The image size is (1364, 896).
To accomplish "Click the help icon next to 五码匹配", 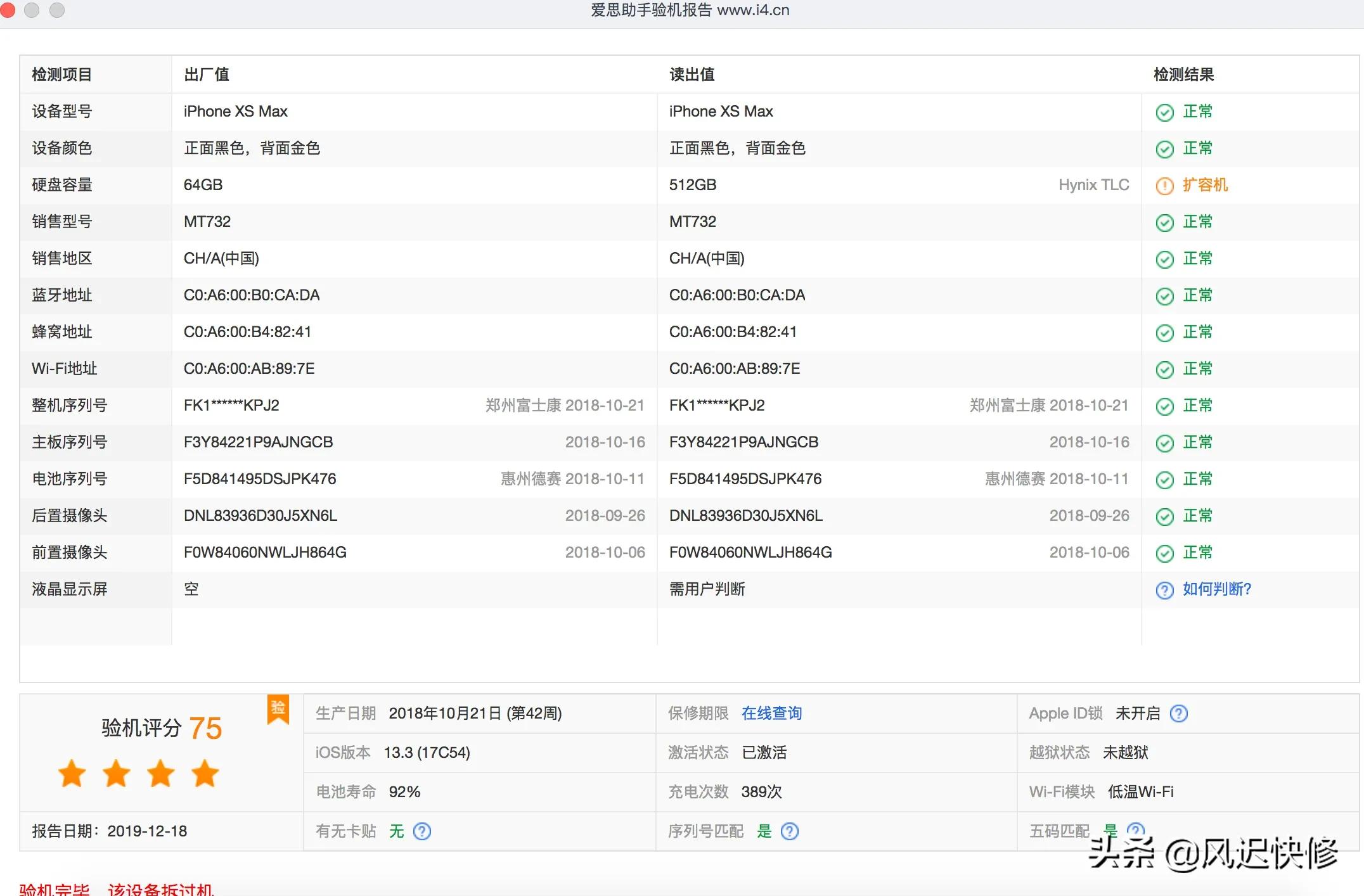I will [1135, 830].
